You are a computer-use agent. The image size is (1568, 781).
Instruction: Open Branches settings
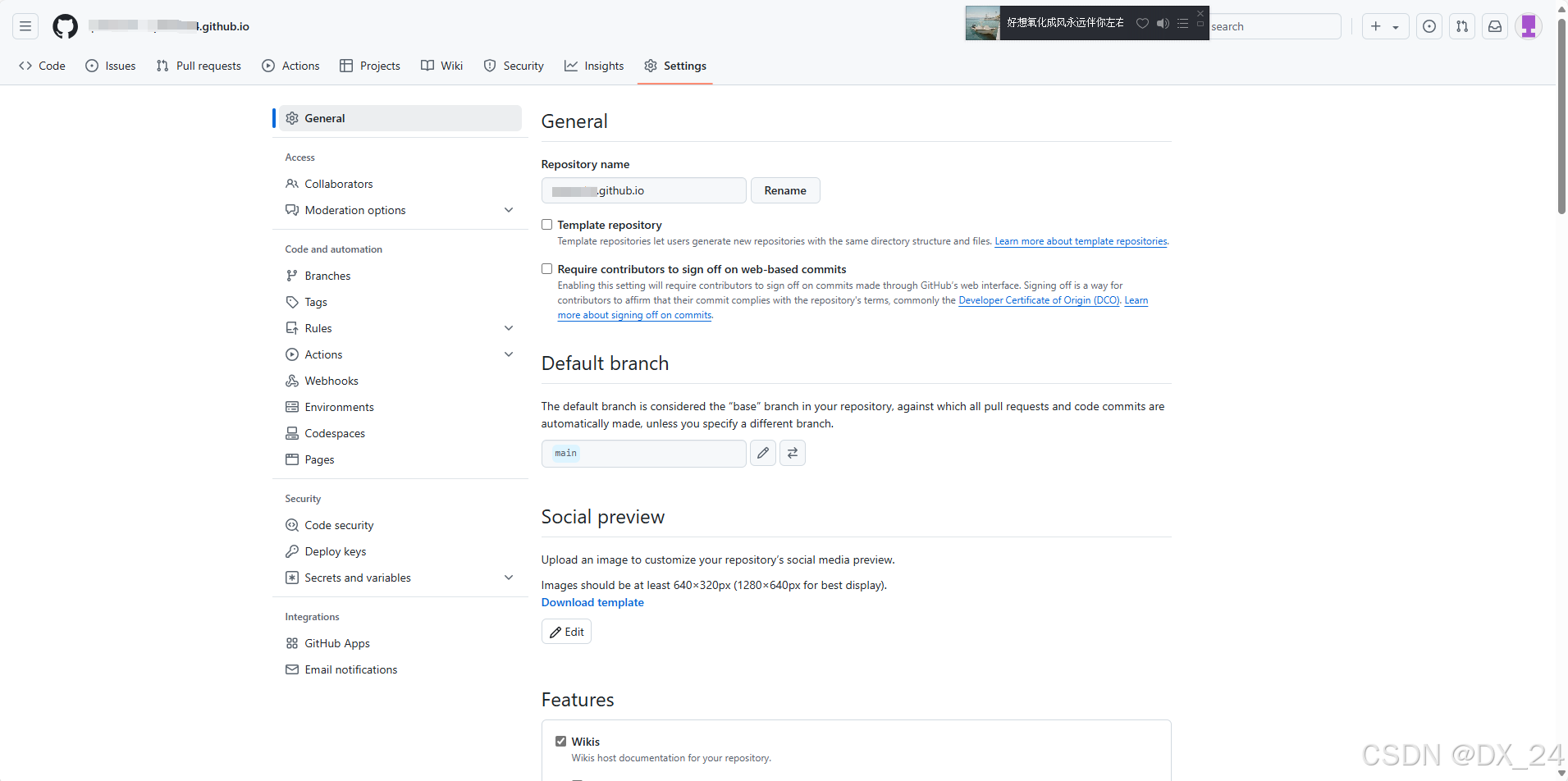coord(400,276)
